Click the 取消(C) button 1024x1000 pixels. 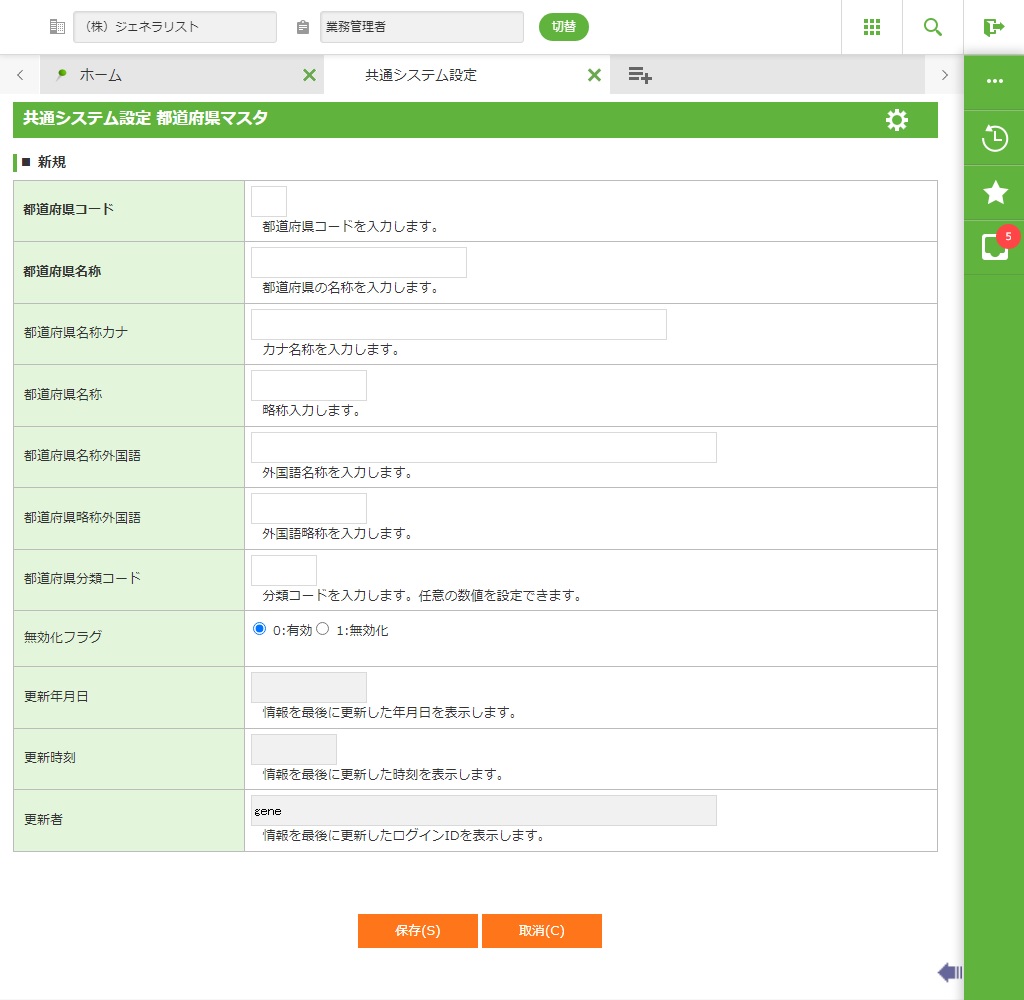[x=541, y=930]
